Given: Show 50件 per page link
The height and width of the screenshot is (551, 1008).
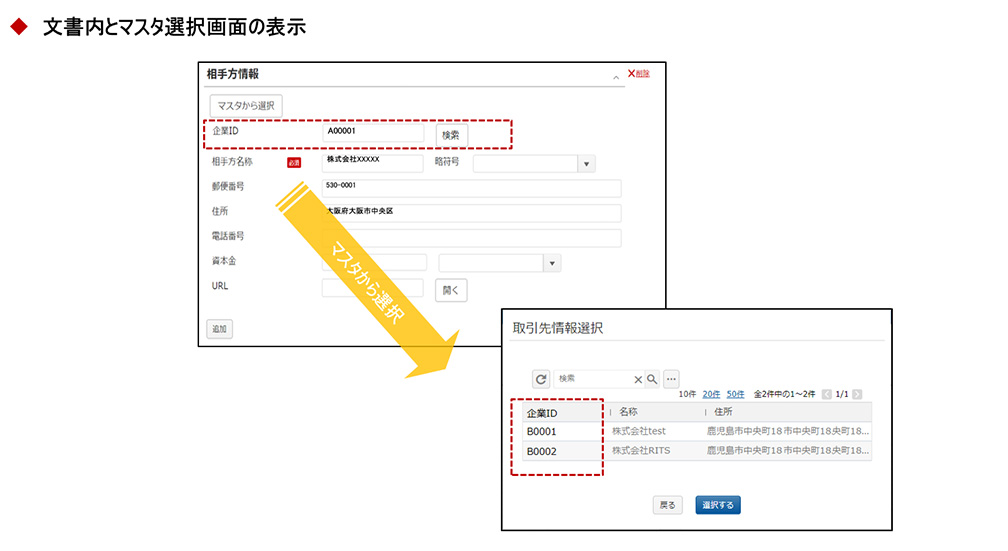Looking at the screenshot, I should pos(735,395).
